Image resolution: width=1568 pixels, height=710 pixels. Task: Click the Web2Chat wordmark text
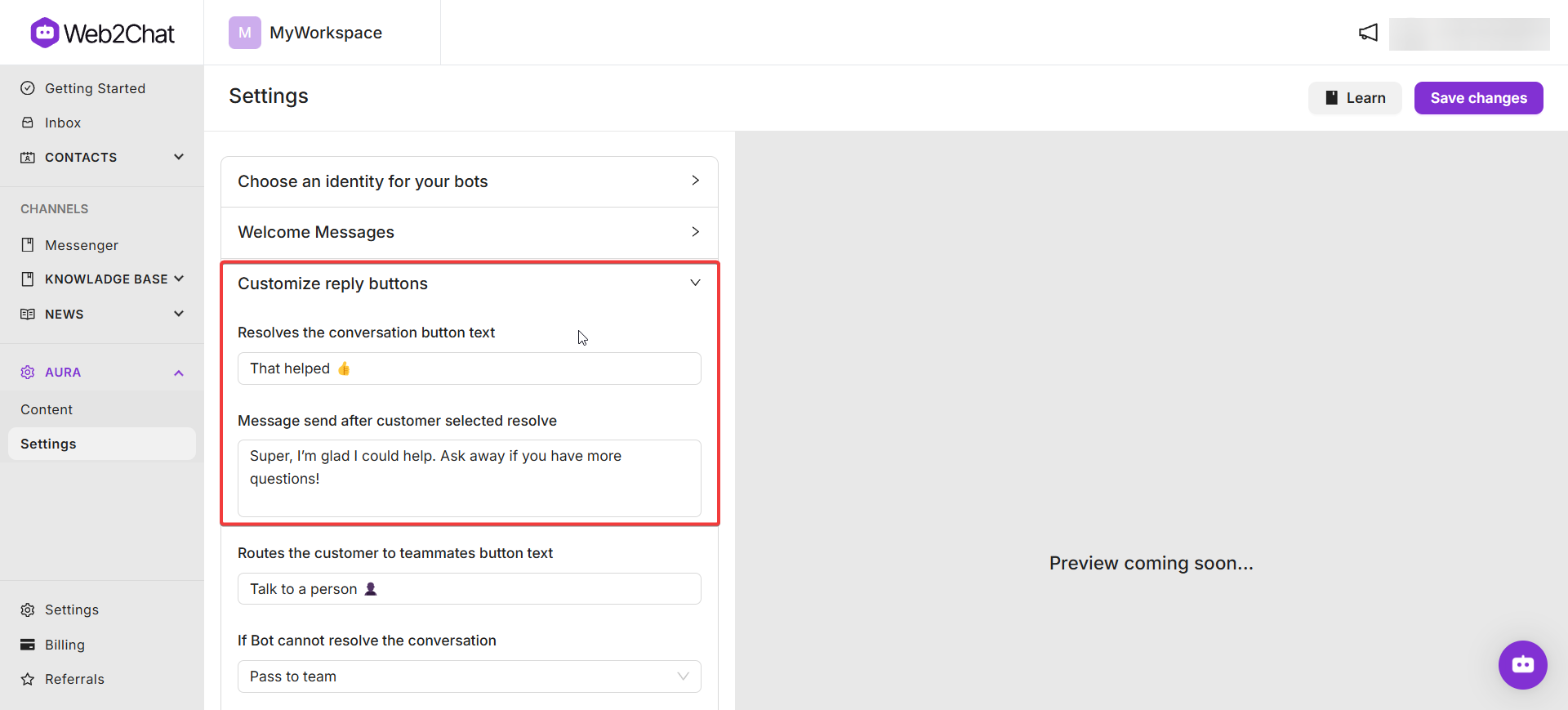coord(119,33)
